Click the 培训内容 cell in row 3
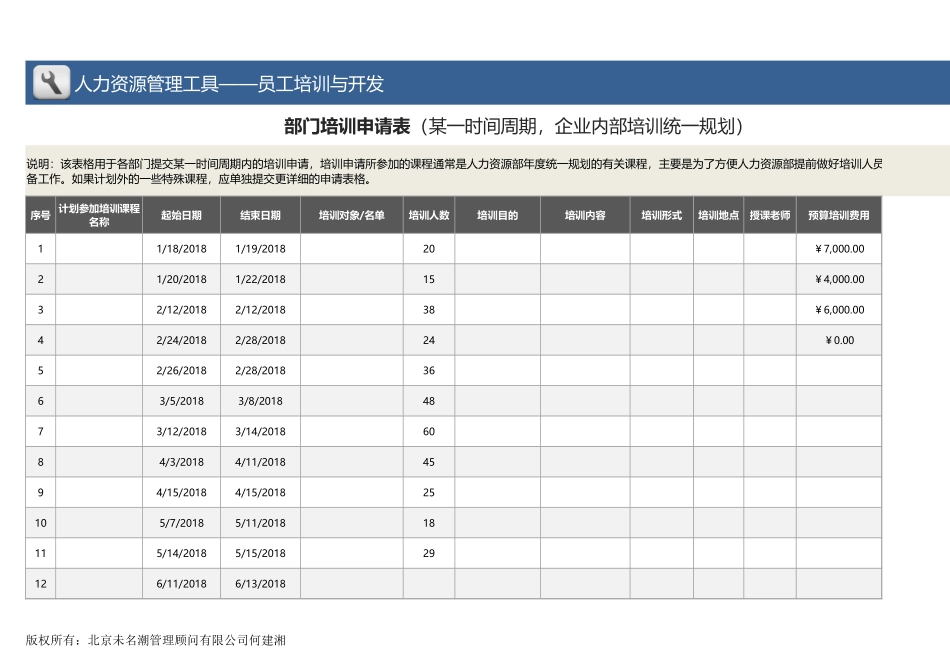Image resolution: width=950 pixels, height=672 pixels. (x=585, y=310)
